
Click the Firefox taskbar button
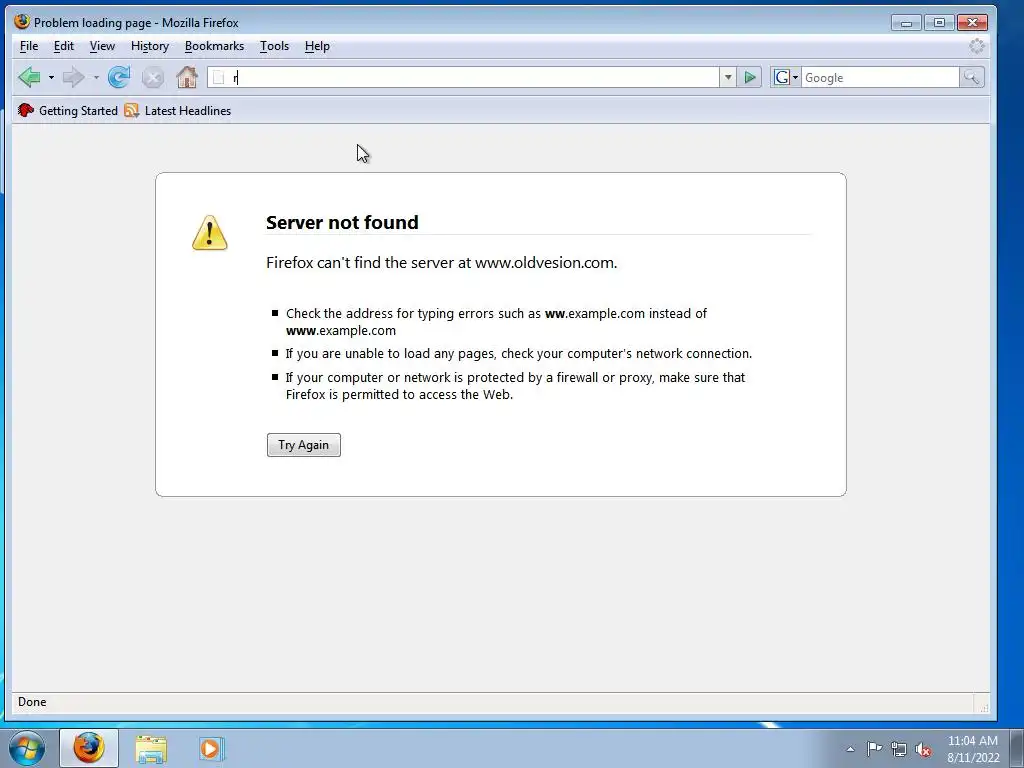coord(89,748)
